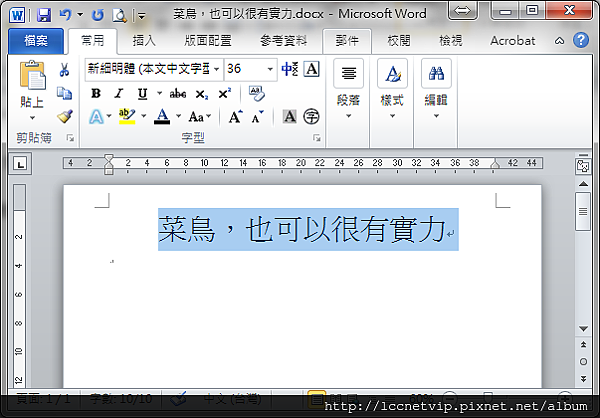Click the Select Browse Object circle

point(583,361)
